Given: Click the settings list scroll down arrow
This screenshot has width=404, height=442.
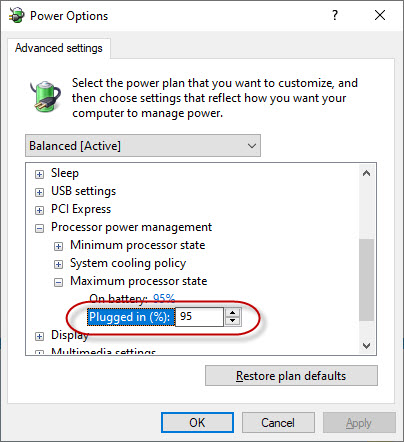Looking at the screenshot, I should [x=367, y=346].
